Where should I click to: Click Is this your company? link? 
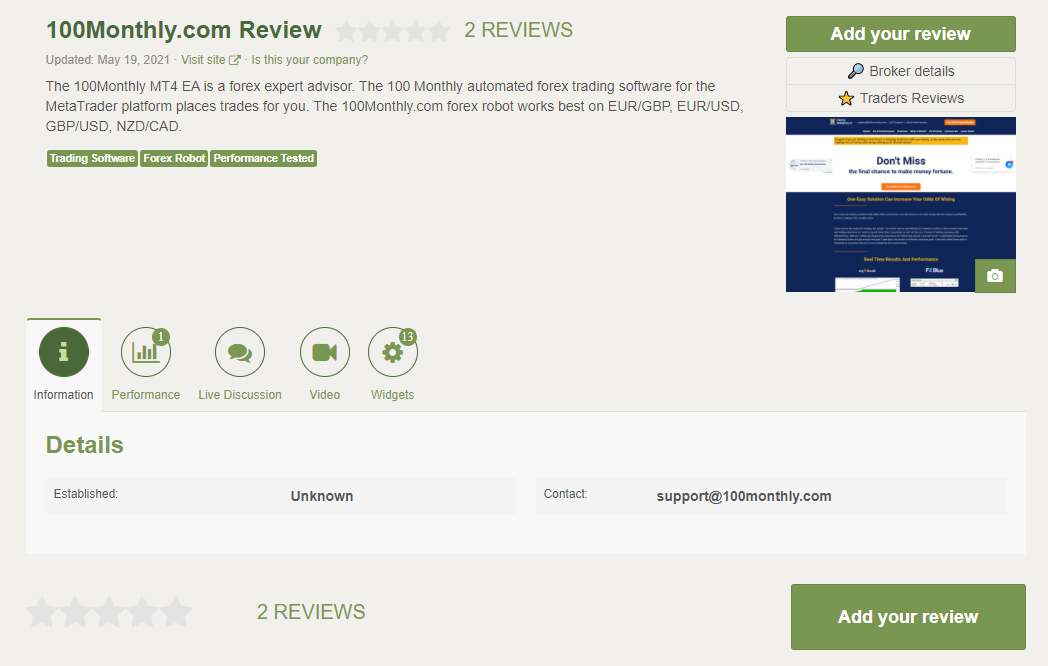tap(309, 60)
